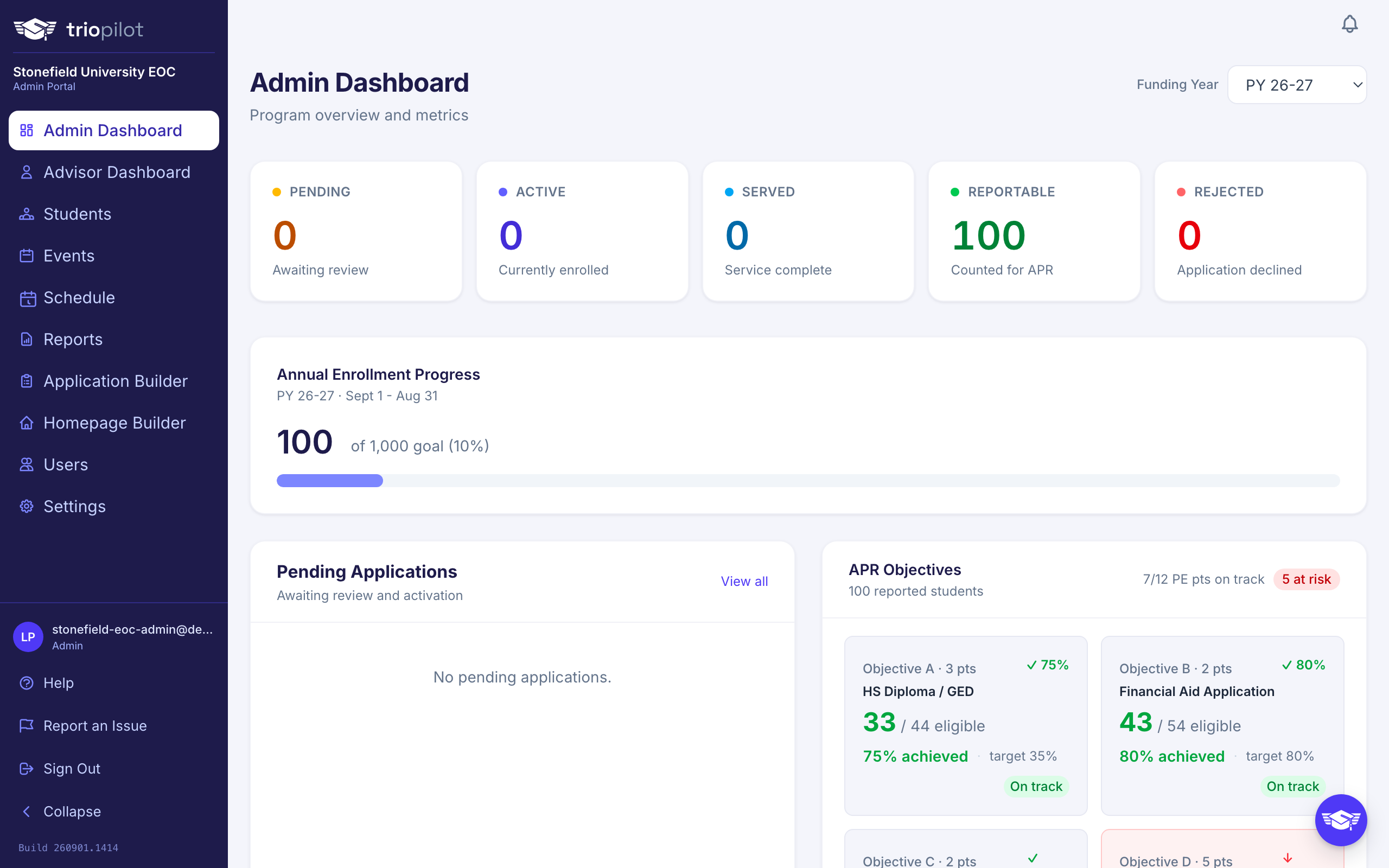Select the Served status card
Screen dimensions: 1389x868
808,231
